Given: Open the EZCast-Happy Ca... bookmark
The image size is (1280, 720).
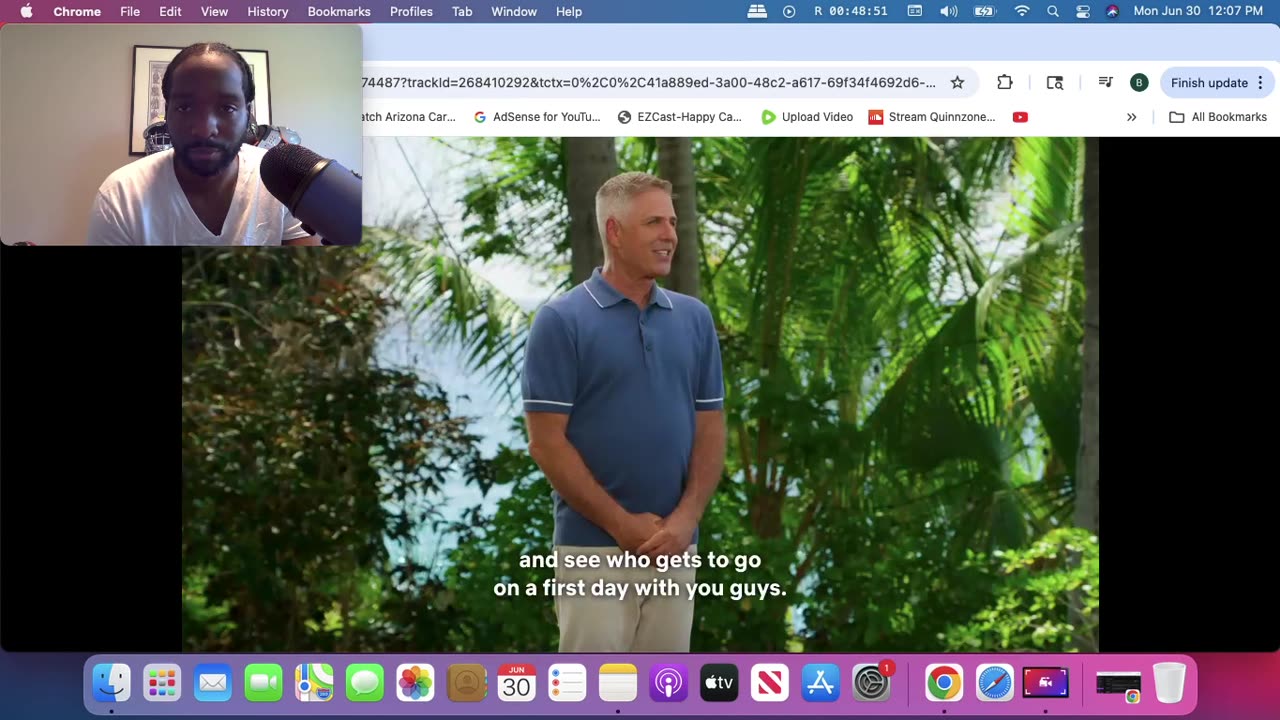Looking at the screenshot, I should click(x=680, y=117).
